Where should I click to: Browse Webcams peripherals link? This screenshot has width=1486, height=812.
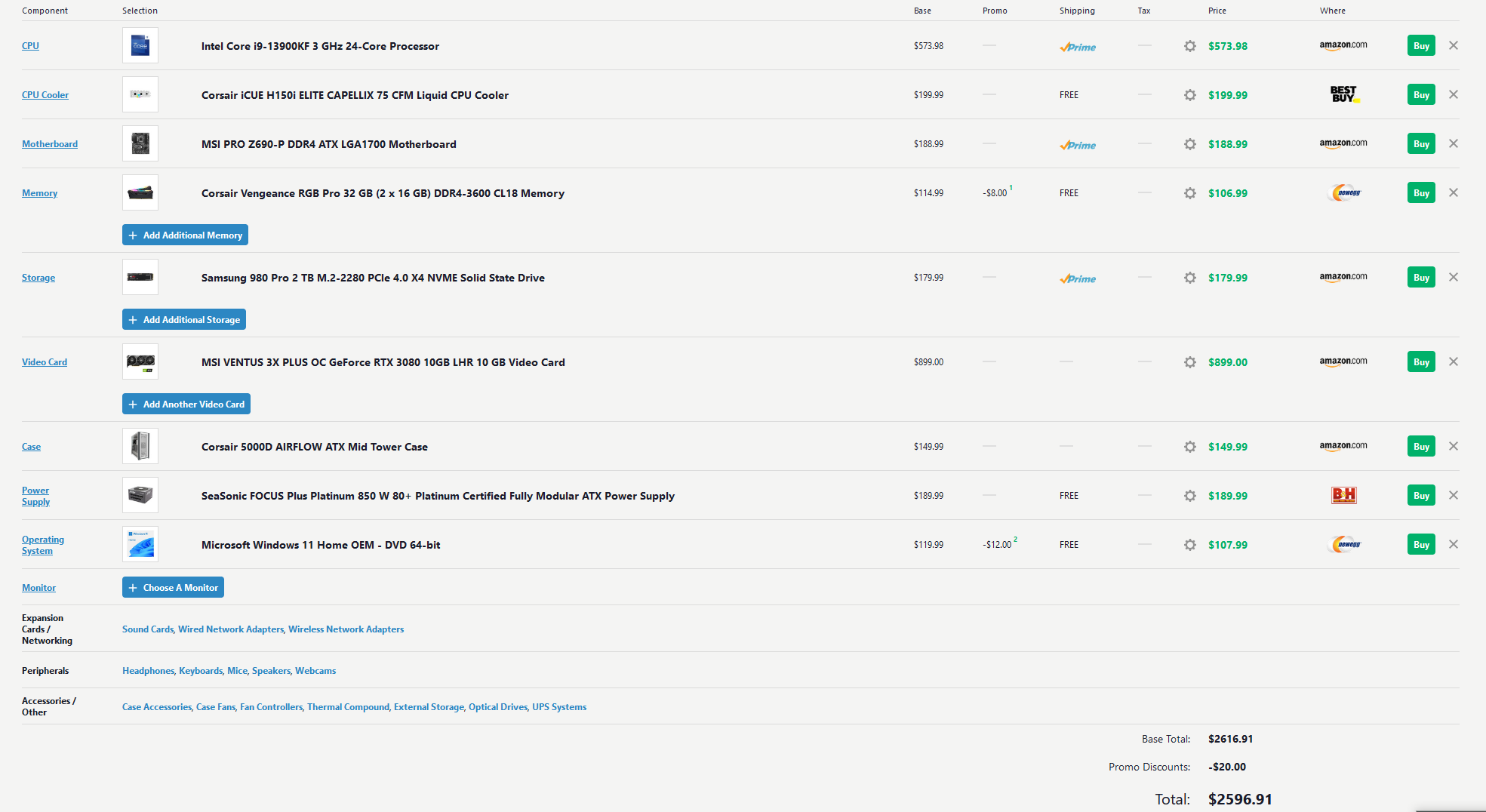(x=315, y=671)
